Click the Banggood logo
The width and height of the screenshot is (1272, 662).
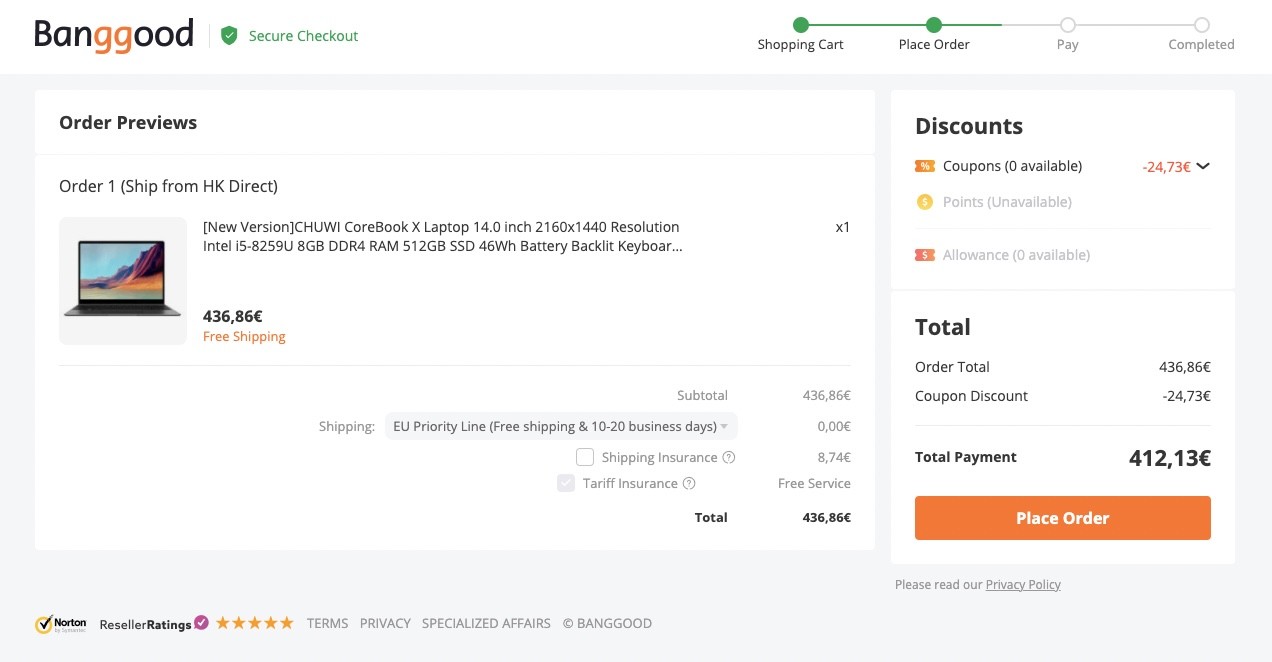coord(114,35)
